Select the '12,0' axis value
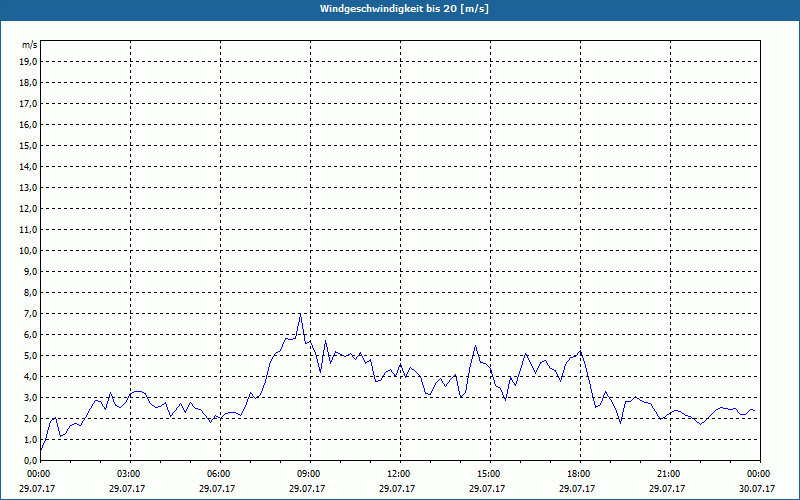This screenshot has height=500, width=800. click(x=28, y=209)
